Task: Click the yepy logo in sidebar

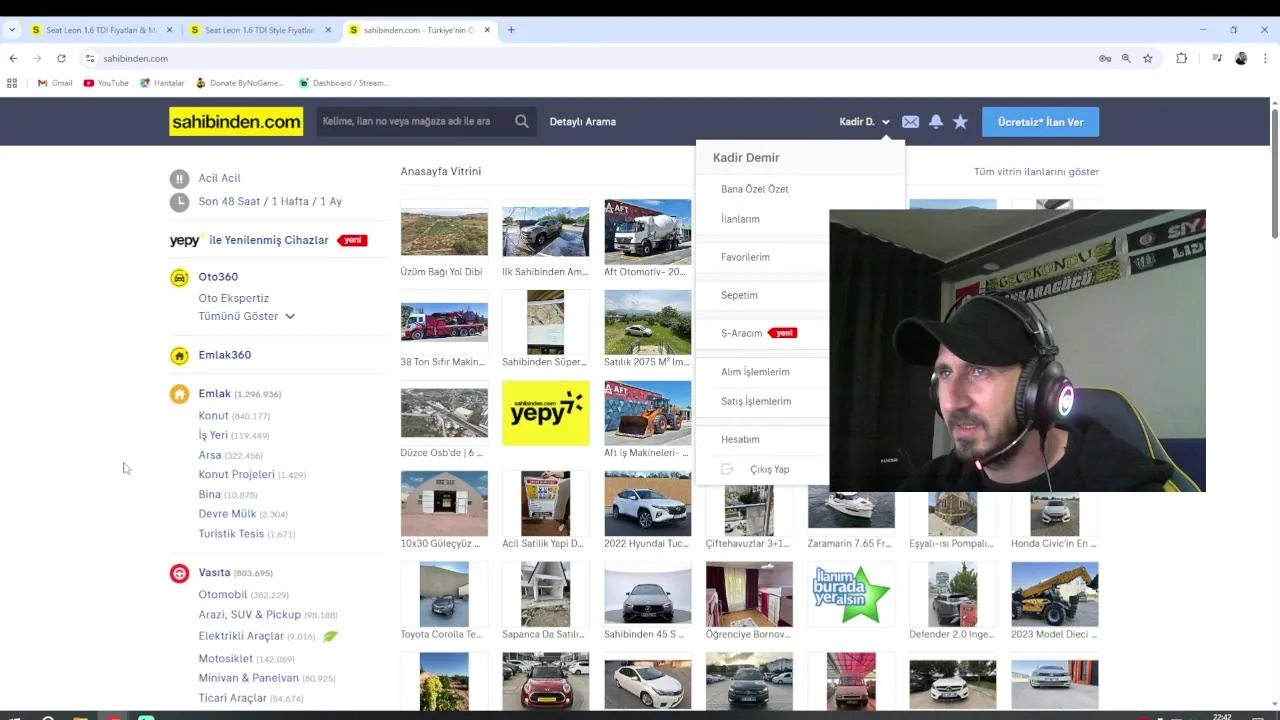Action: pyautogui.click(x=185, y=241)
